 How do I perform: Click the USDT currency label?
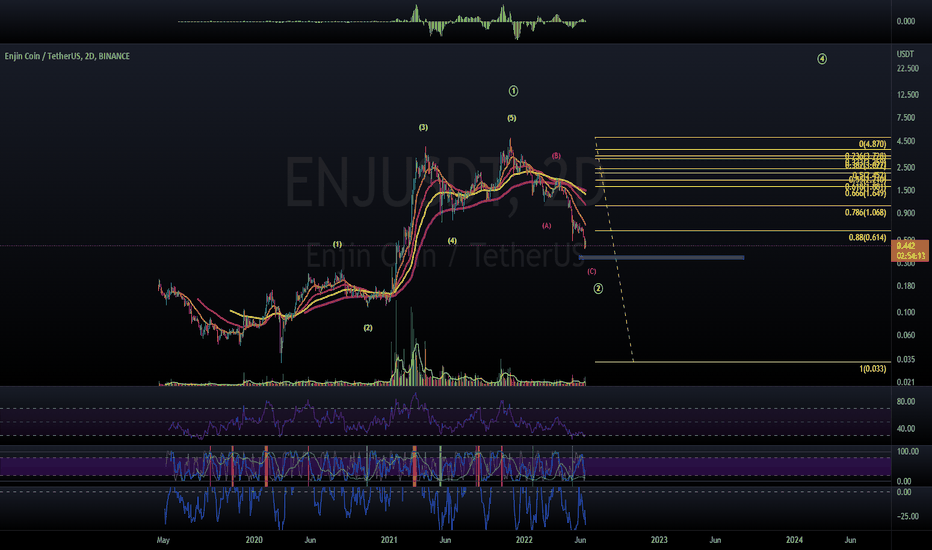[905, 54]
